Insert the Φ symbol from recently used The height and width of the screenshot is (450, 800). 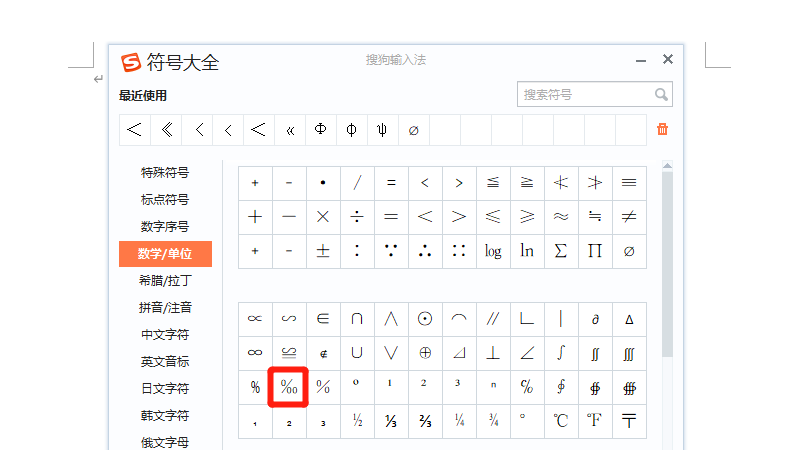321,130
